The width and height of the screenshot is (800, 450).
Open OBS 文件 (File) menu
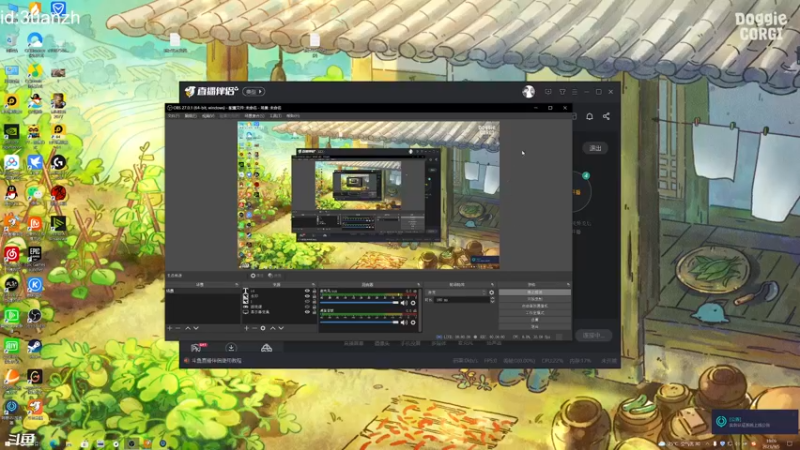[173, 116]
